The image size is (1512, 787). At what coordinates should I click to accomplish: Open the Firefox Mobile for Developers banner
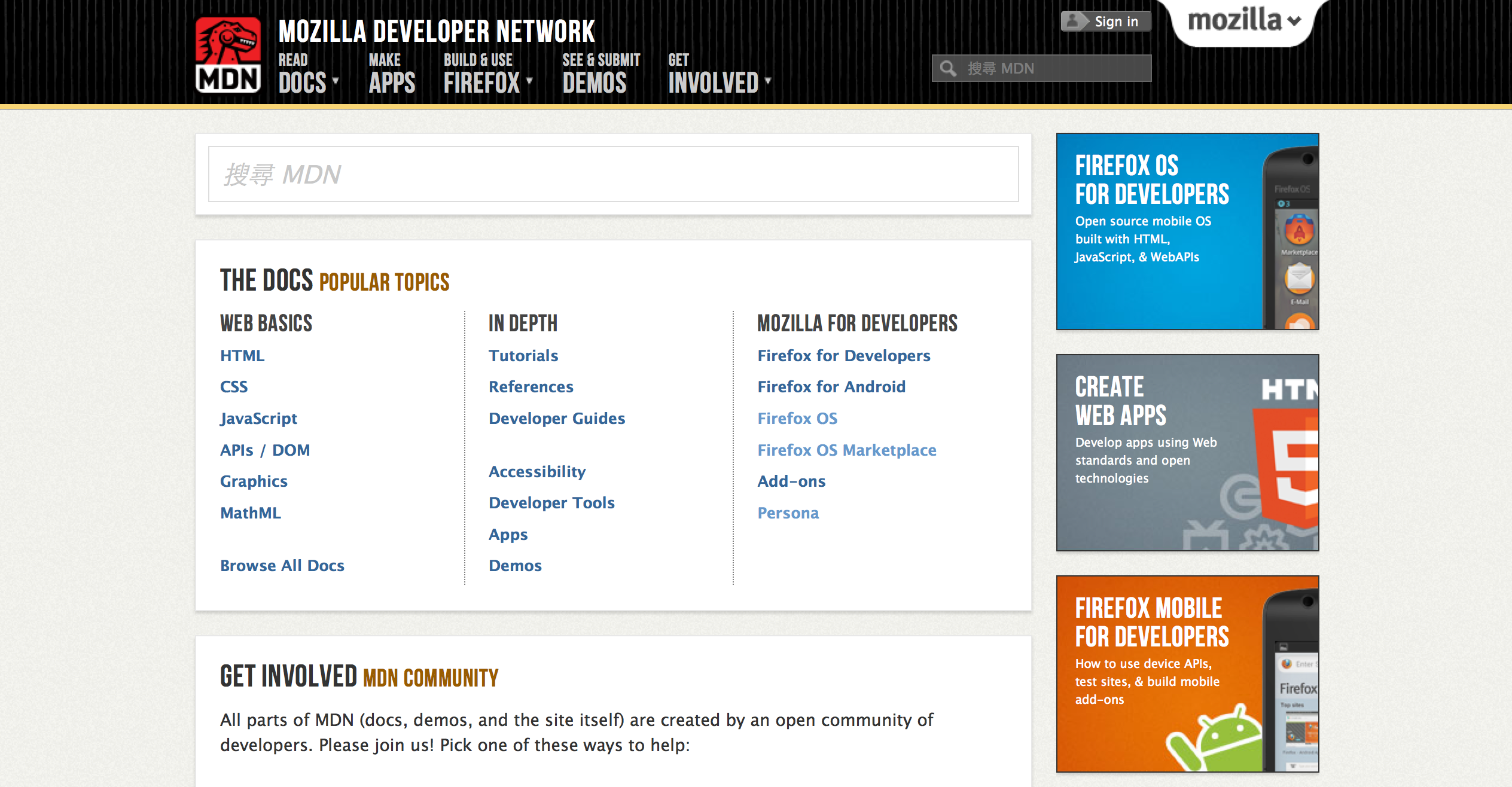click(x=1187, y=674)
